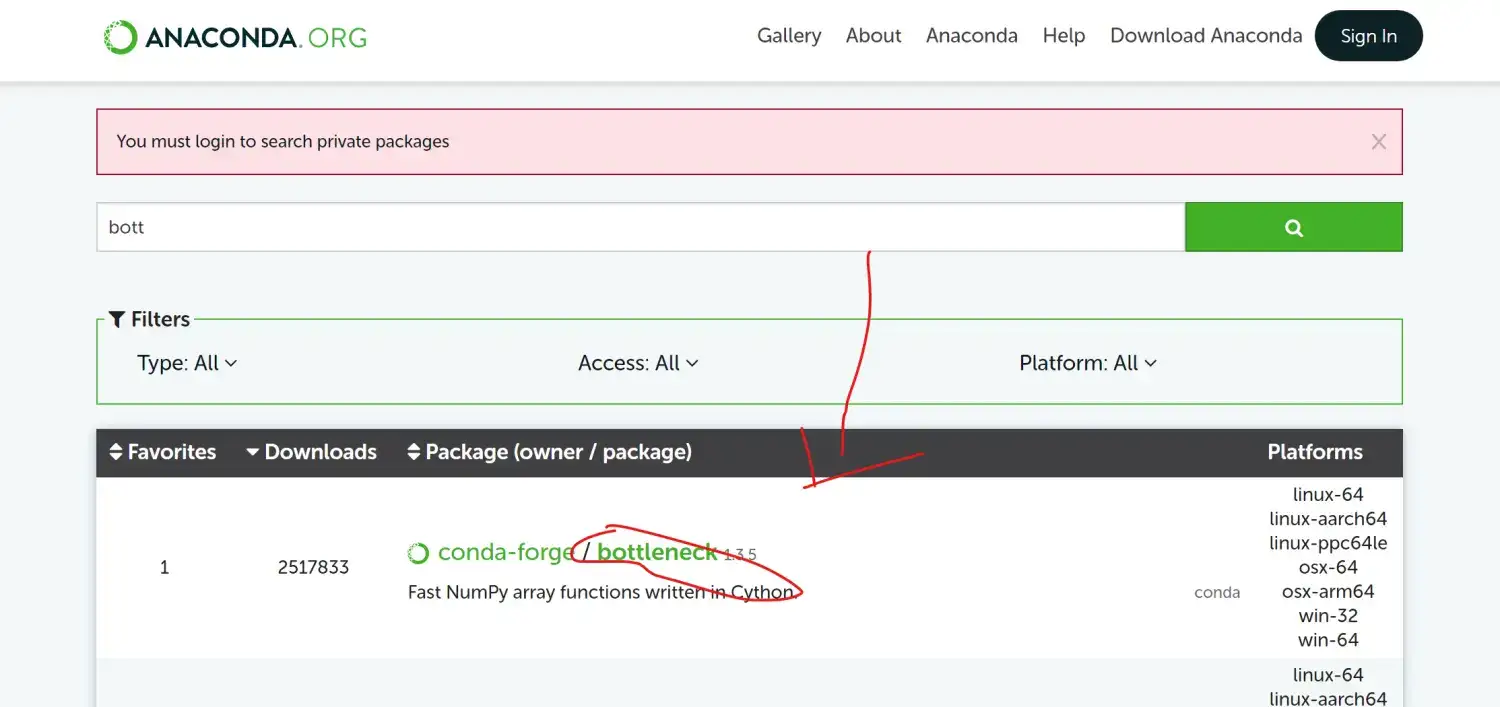The height and width of the screenshot is (707, 1500).
Task: Sort by Downloads column
Action: click(311, 452)
